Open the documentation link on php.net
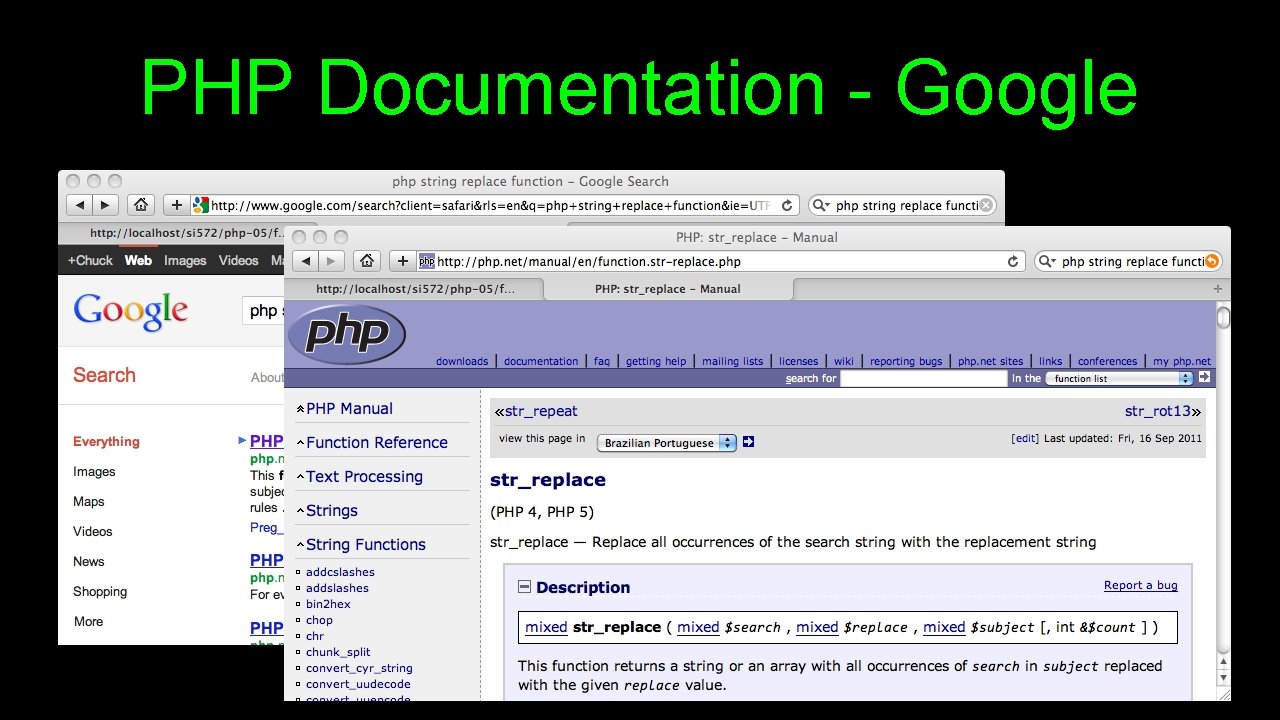 (x=541, y=361)
